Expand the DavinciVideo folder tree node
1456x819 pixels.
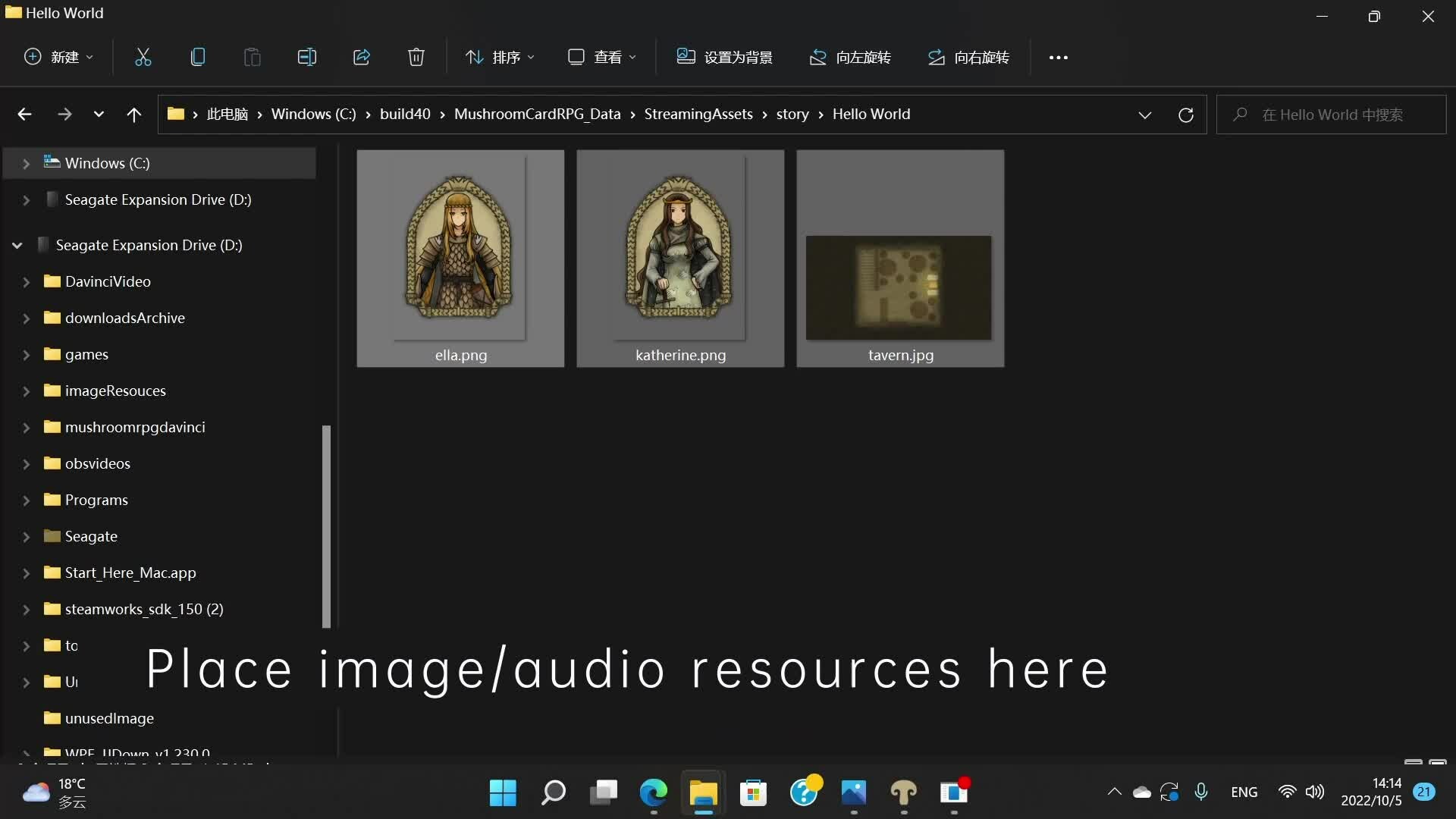26,281
